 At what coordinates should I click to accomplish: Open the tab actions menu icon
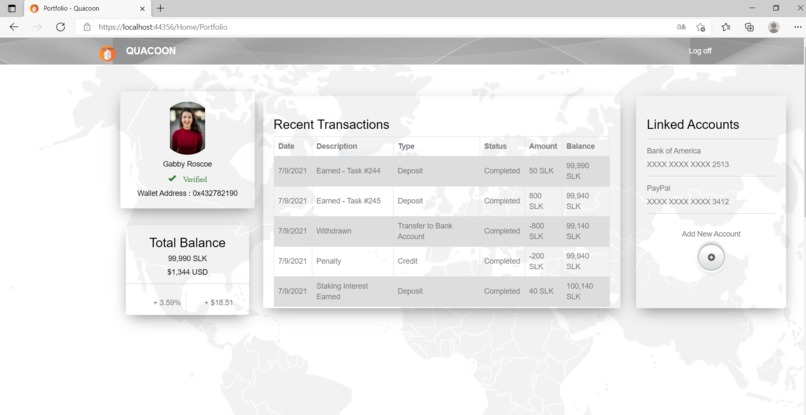pyautogui.click(x=12, y=8)
